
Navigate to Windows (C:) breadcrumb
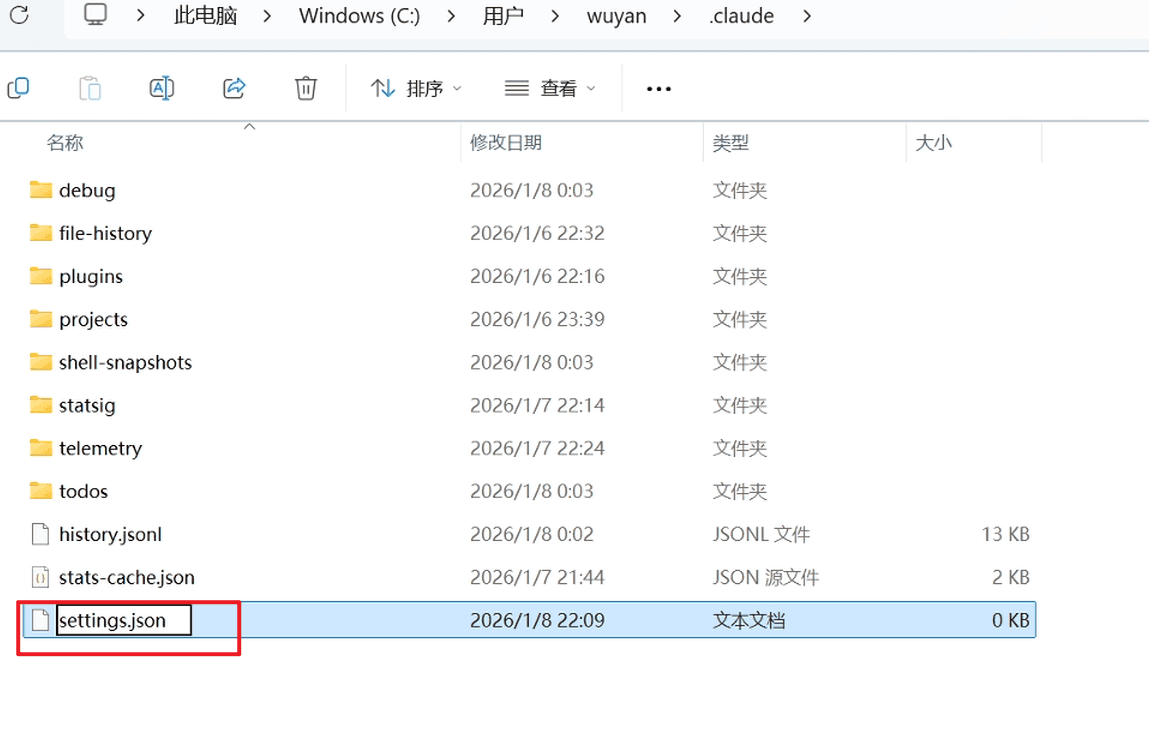click(x=359, y=17)
